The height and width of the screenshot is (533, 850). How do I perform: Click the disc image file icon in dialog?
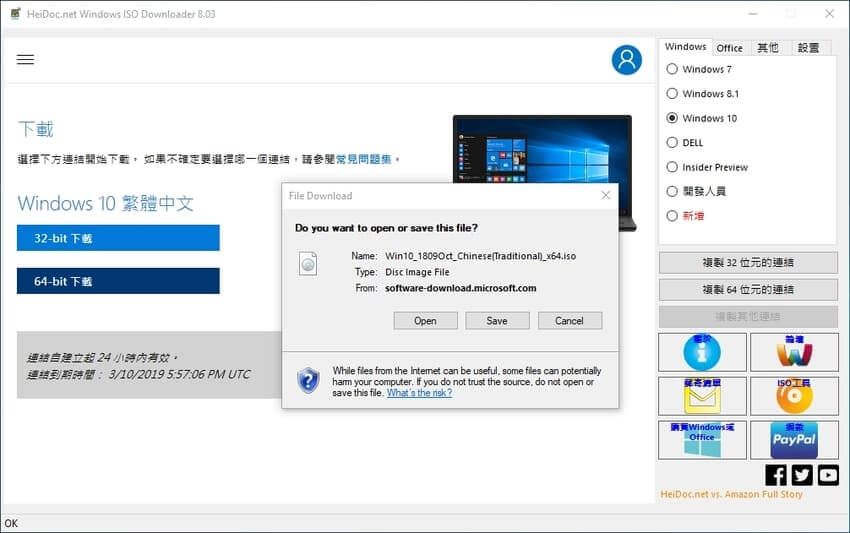[308, 264]
